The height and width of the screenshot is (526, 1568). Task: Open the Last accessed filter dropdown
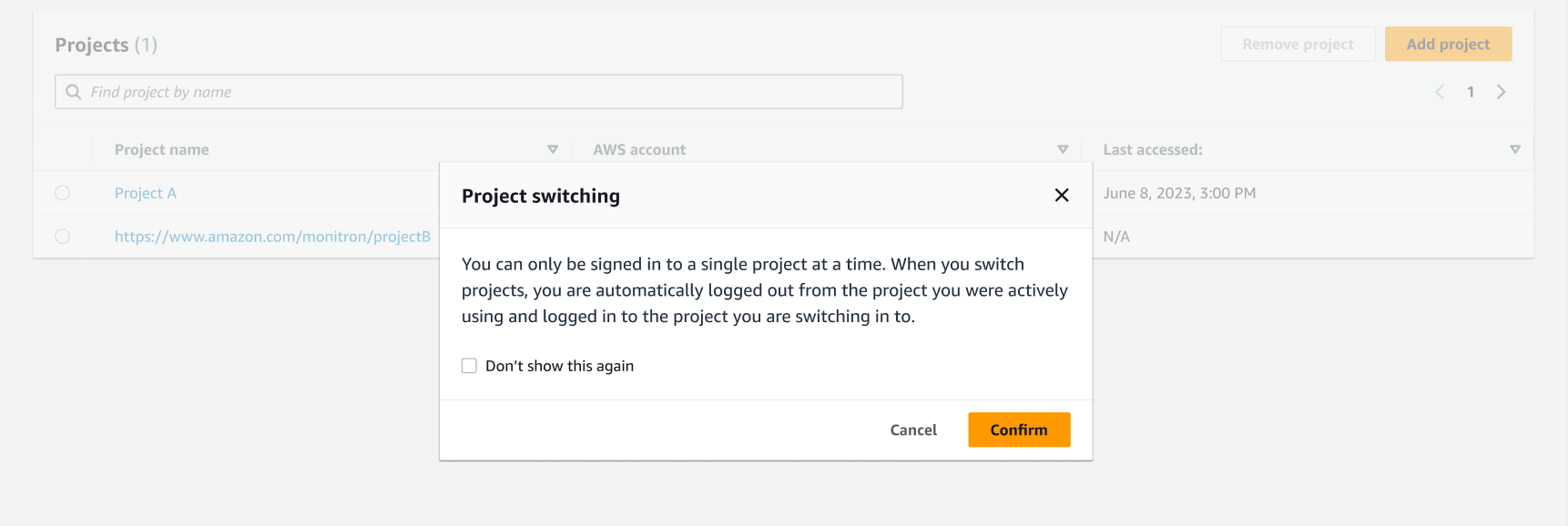(x=1515, y=148)
